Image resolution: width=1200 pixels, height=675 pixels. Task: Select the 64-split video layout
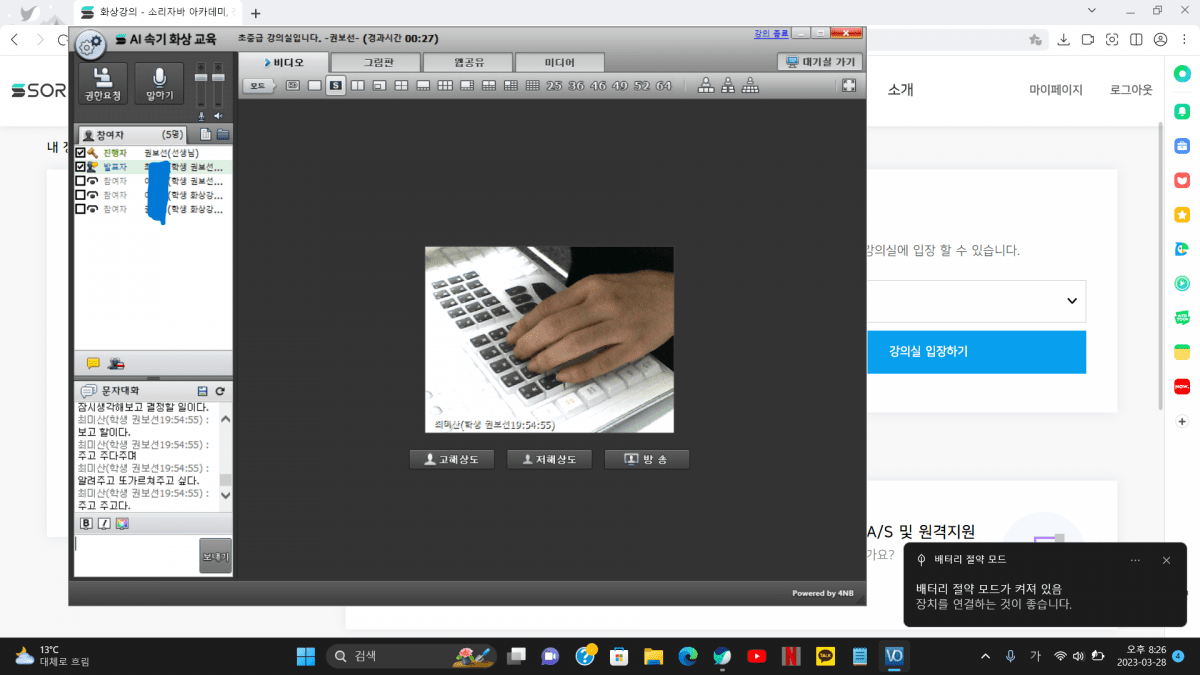(x=664, y=86)
